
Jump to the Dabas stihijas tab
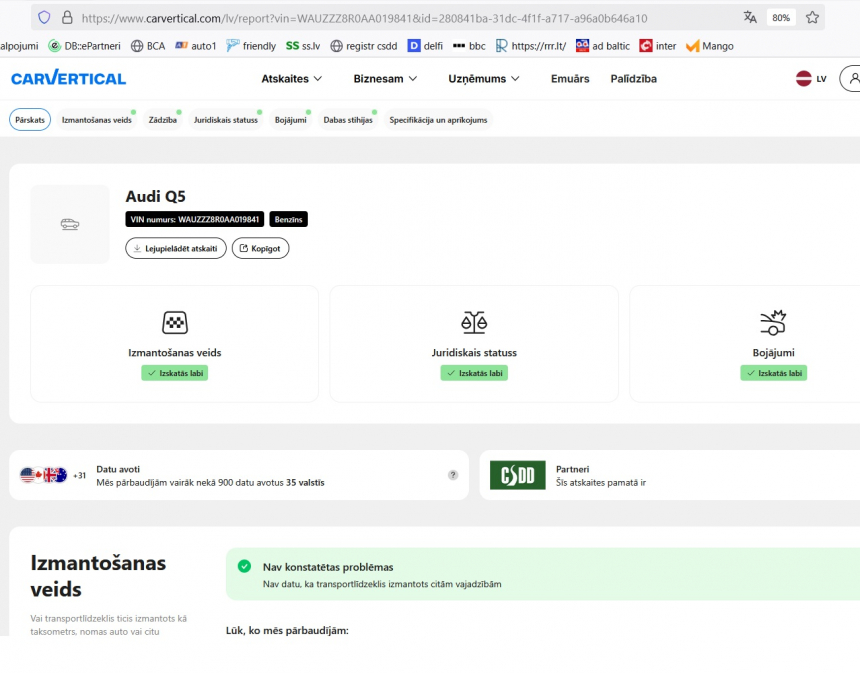[348, 120]
